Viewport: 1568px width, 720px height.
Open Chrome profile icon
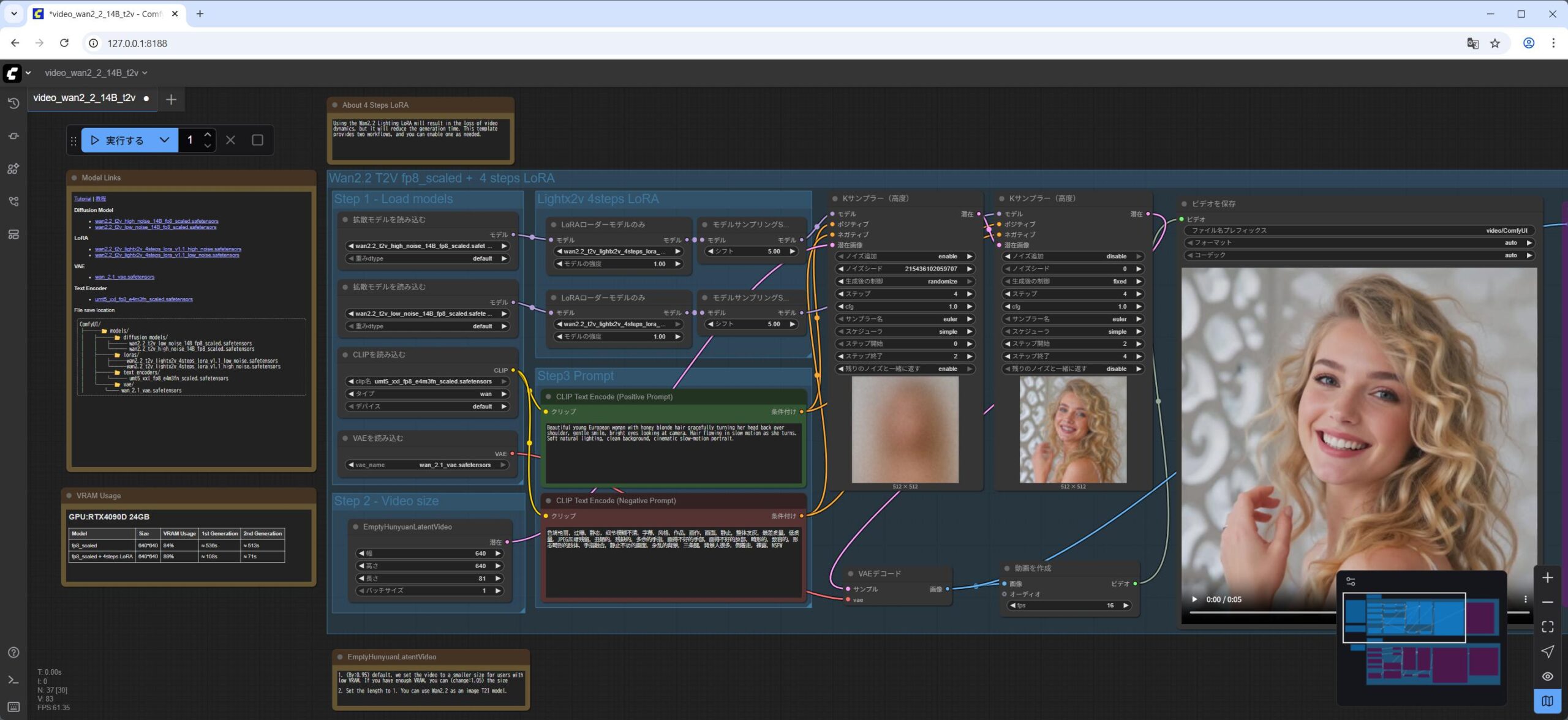pyautogui.click(x=1529, y=43)
